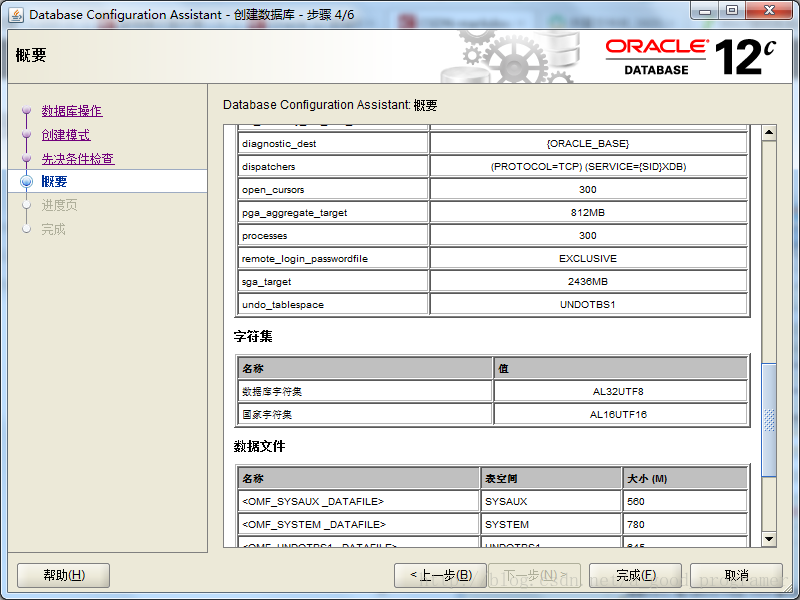This screenshot has width=800, height=600.
Task: Click the pga_aggregate_target parameter cell
Action: 333,212
